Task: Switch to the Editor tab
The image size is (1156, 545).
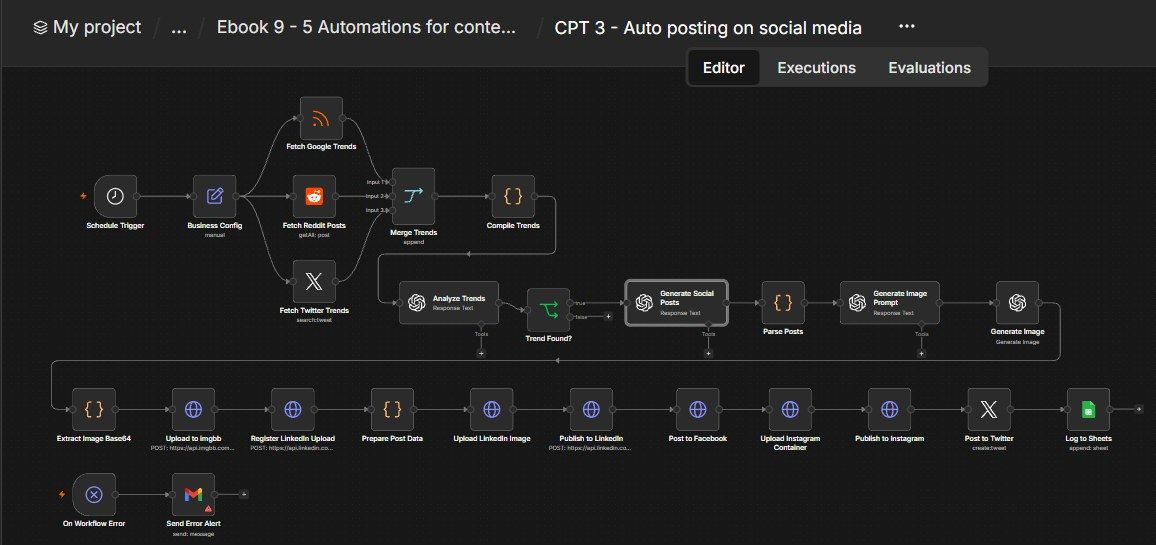Action: [x=723, y=68]
